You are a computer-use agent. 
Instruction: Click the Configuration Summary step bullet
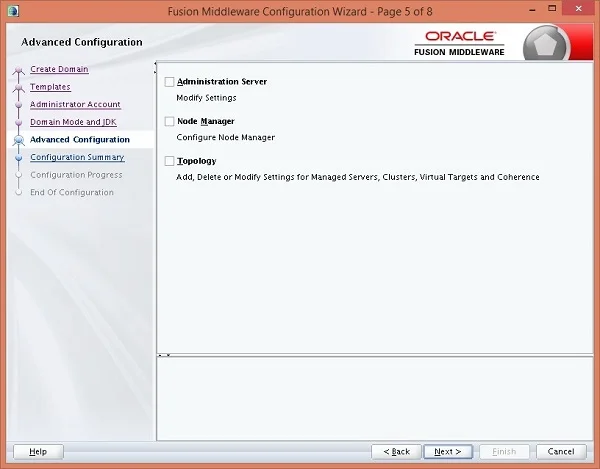coord(18,158)
